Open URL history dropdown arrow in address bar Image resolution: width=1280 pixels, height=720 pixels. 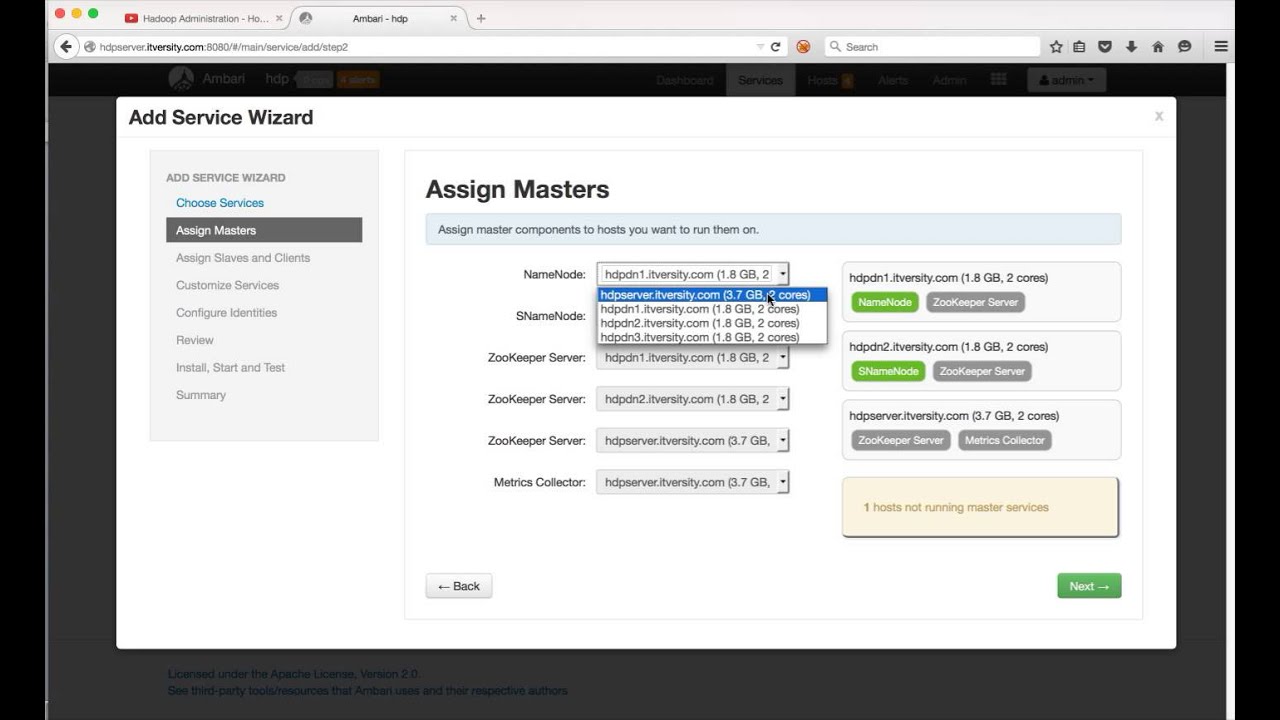(x=760, y=46)
